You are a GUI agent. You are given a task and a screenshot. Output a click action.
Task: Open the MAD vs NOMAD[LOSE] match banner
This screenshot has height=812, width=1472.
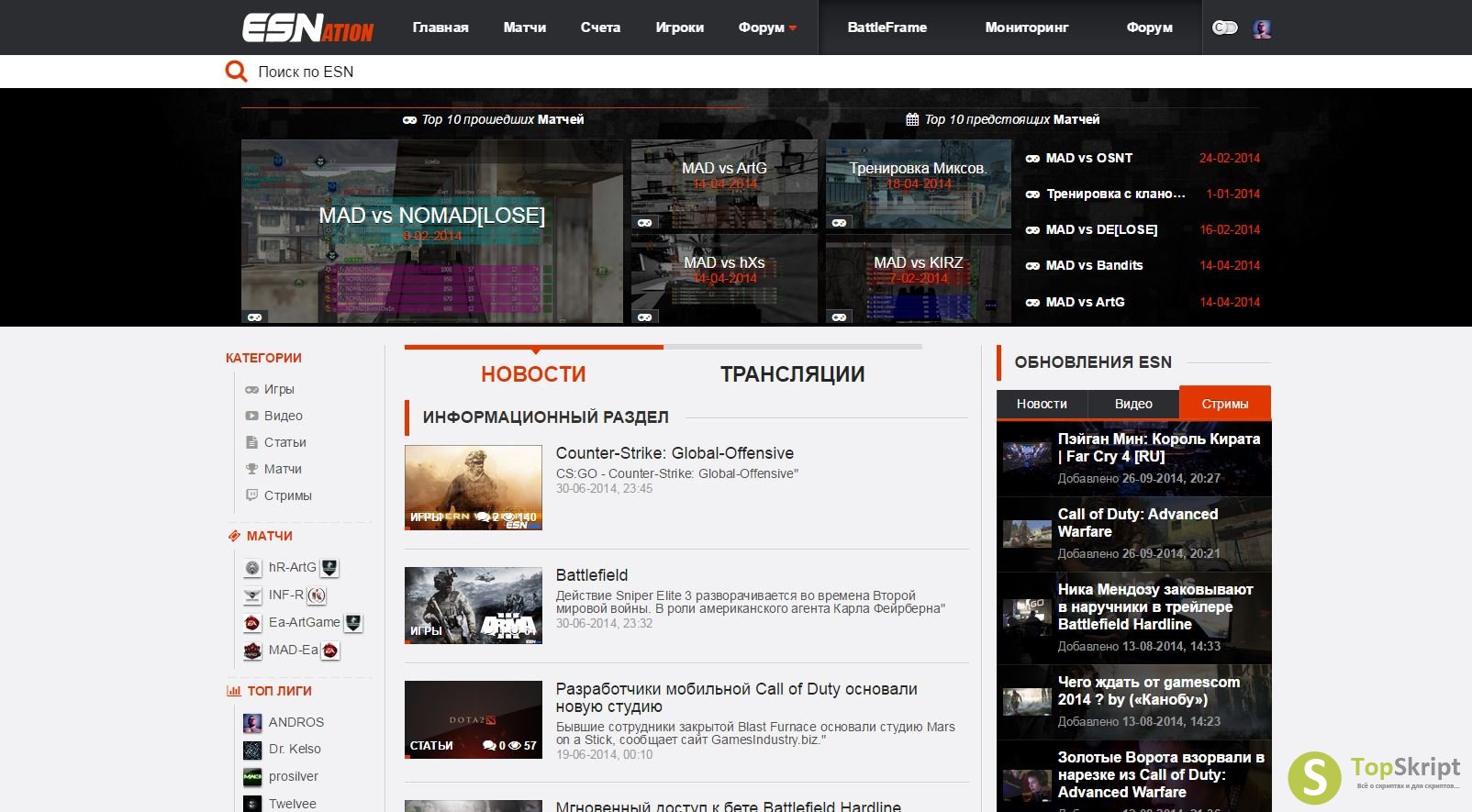pyautogui.click(x=432, y=231)
